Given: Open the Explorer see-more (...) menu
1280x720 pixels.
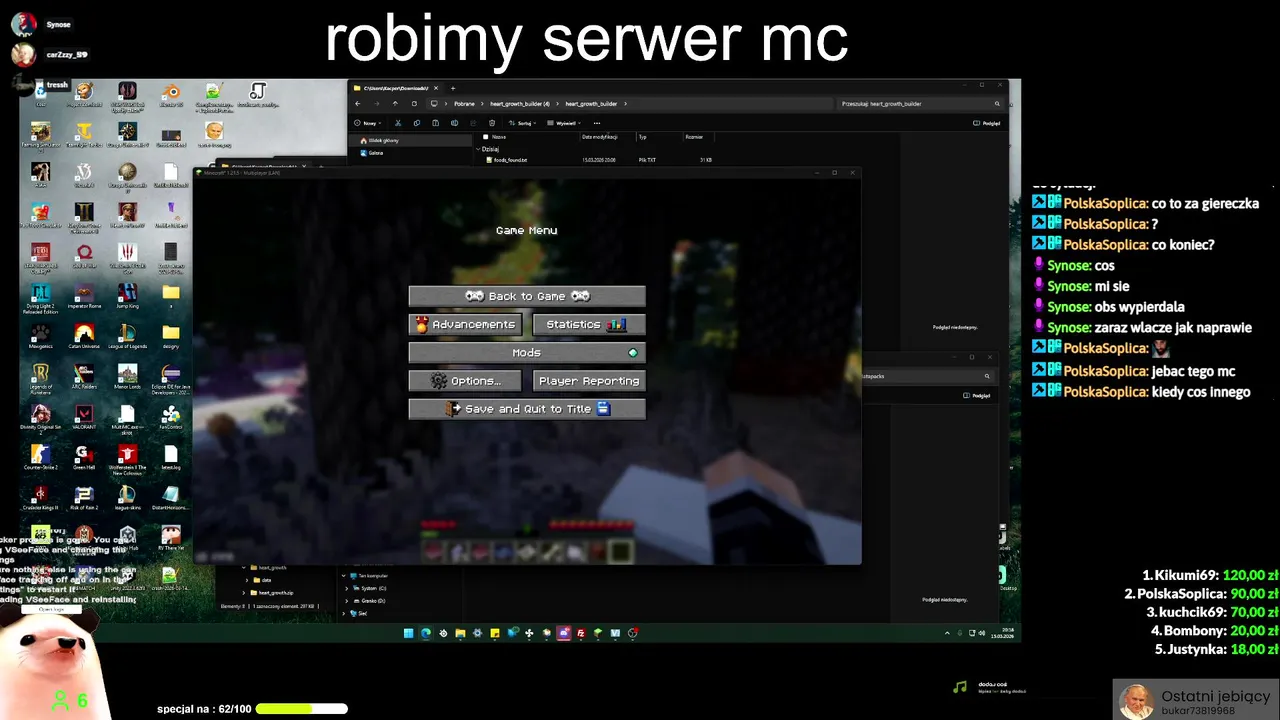Looking at the screenshot, I should 597,123.
